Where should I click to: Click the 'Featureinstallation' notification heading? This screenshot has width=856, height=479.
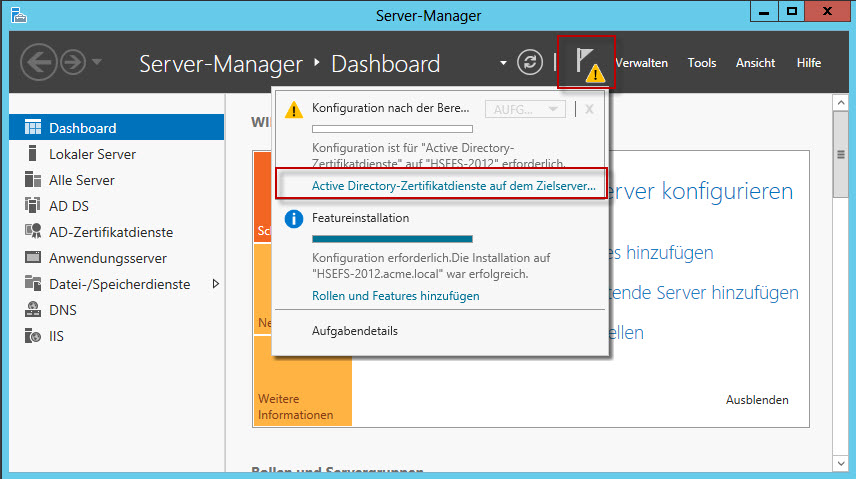point(360,218)
